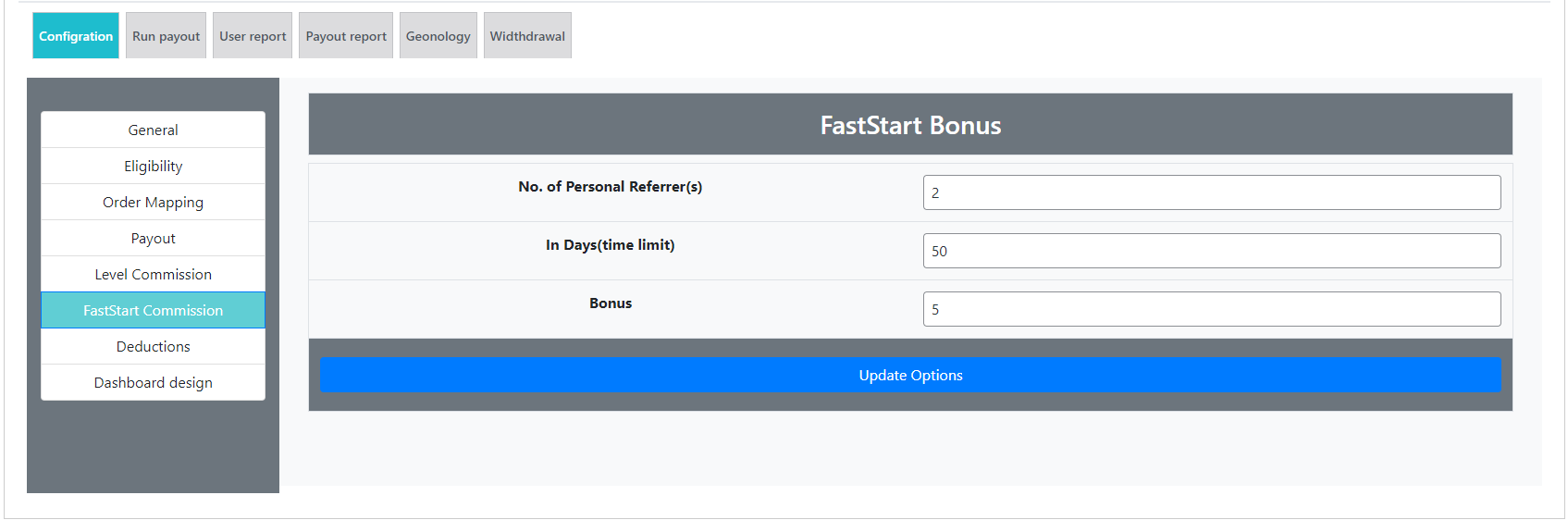
Task: Click the In Days(time limit) label
Action: coord(610,245)
